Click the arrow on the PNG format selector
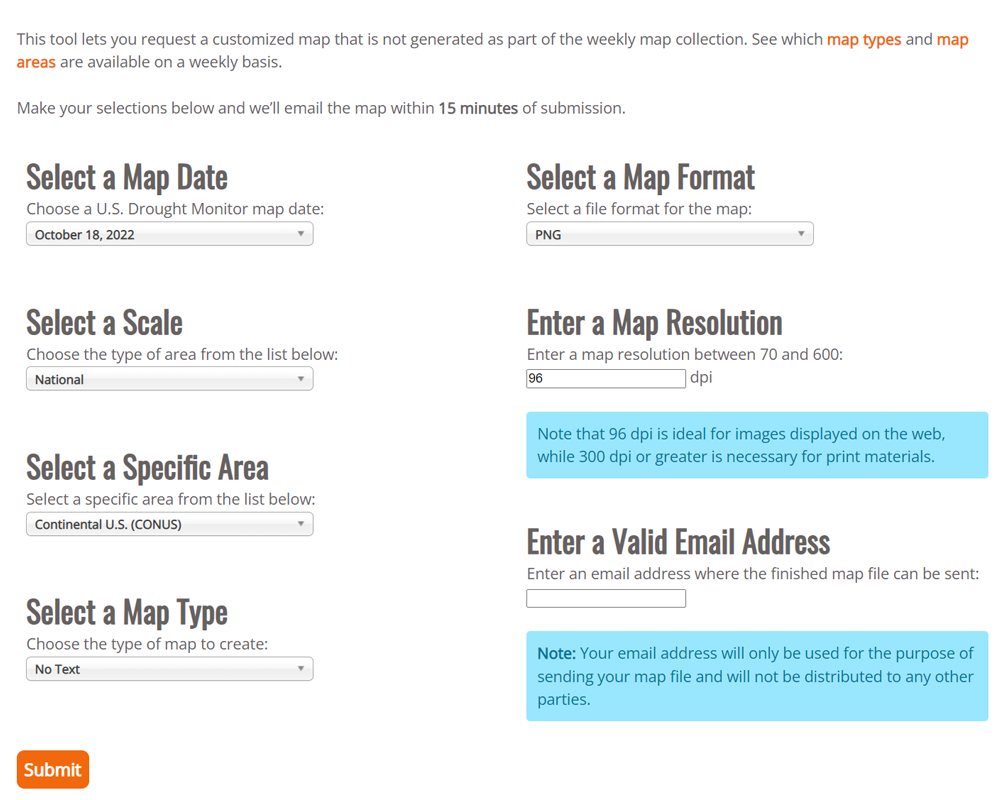The height and width of the screenshot is (800, 1000). coord(800,234)
